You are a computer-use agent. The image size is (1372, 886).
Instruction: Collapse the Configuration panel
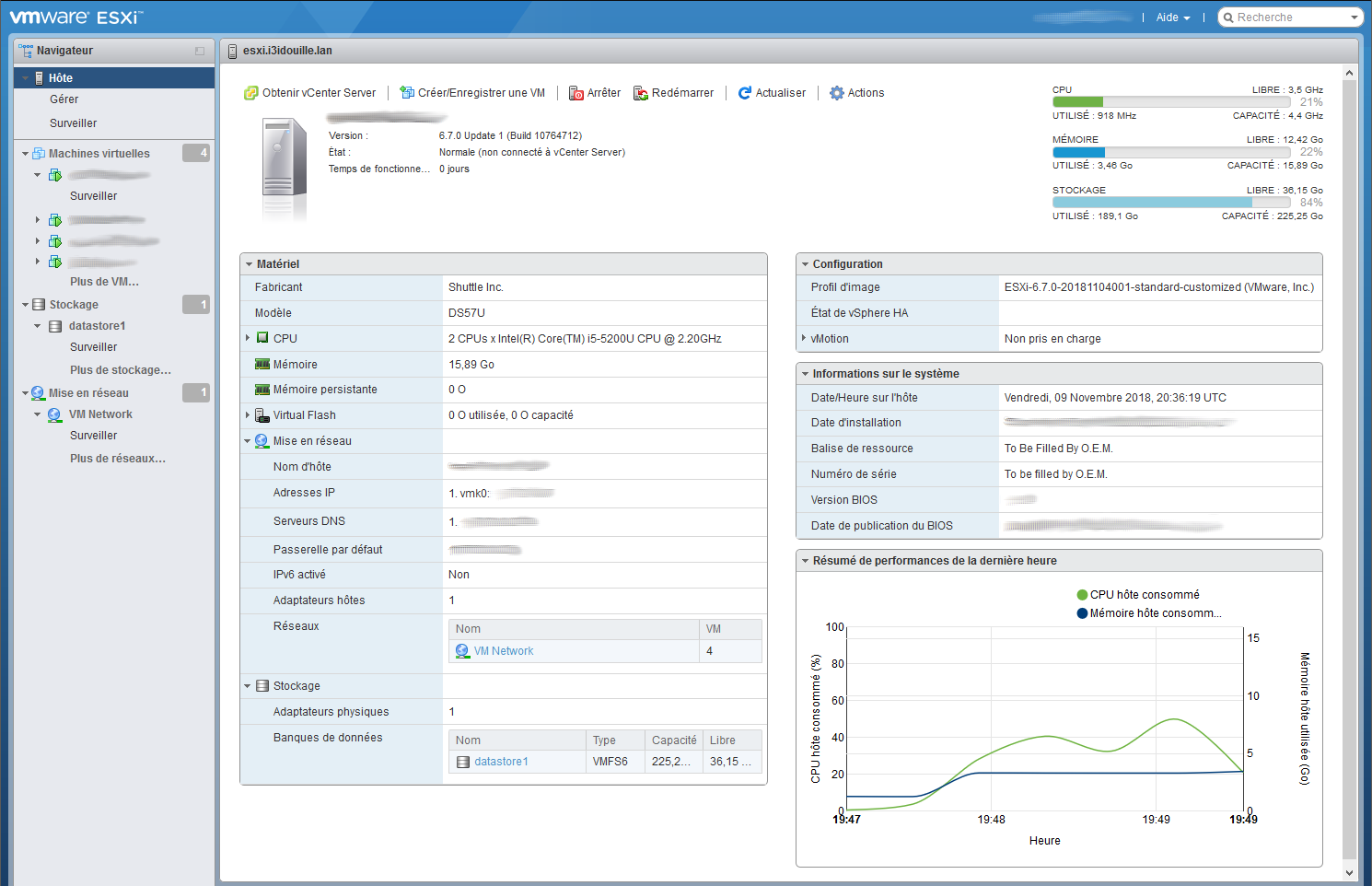tap(805, 264)
